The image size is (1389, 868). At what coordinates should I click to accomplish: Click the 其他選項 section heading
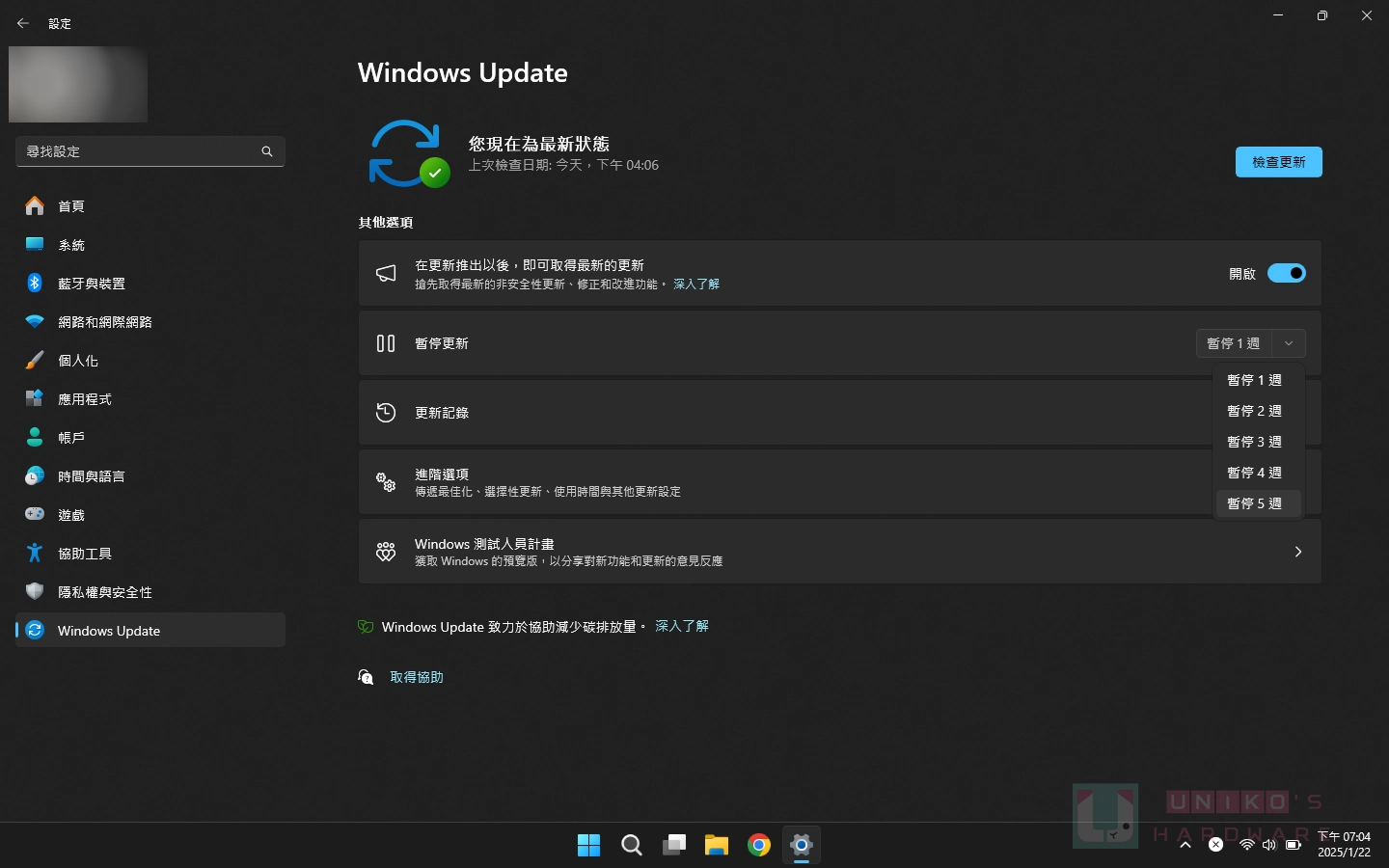point(386,223)
